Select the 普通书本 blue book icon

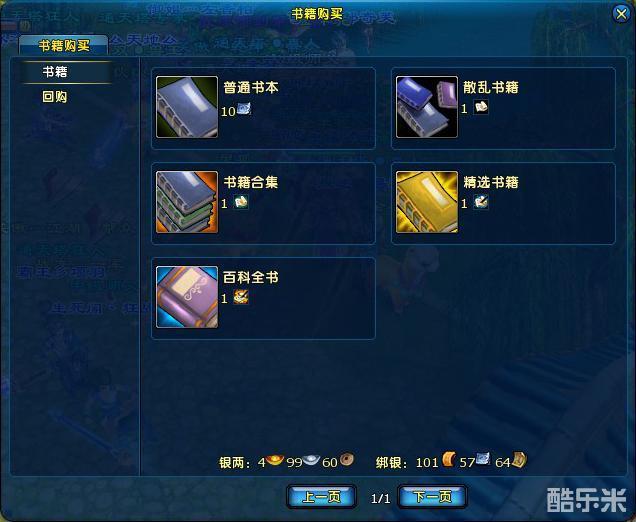tap(187, 107)
